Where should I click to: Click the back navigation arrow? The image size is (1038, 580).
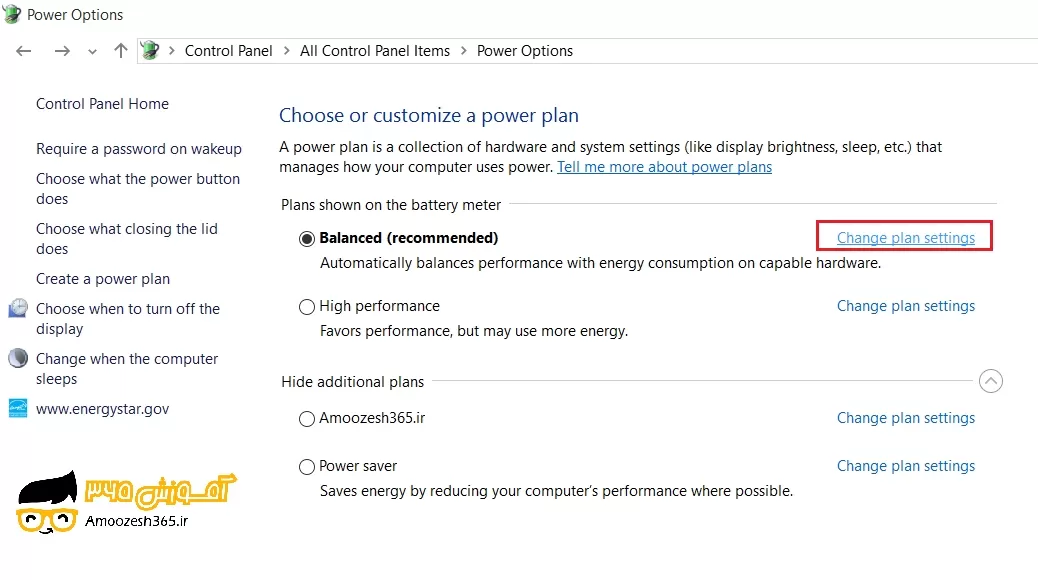click(x=24, y=50)
